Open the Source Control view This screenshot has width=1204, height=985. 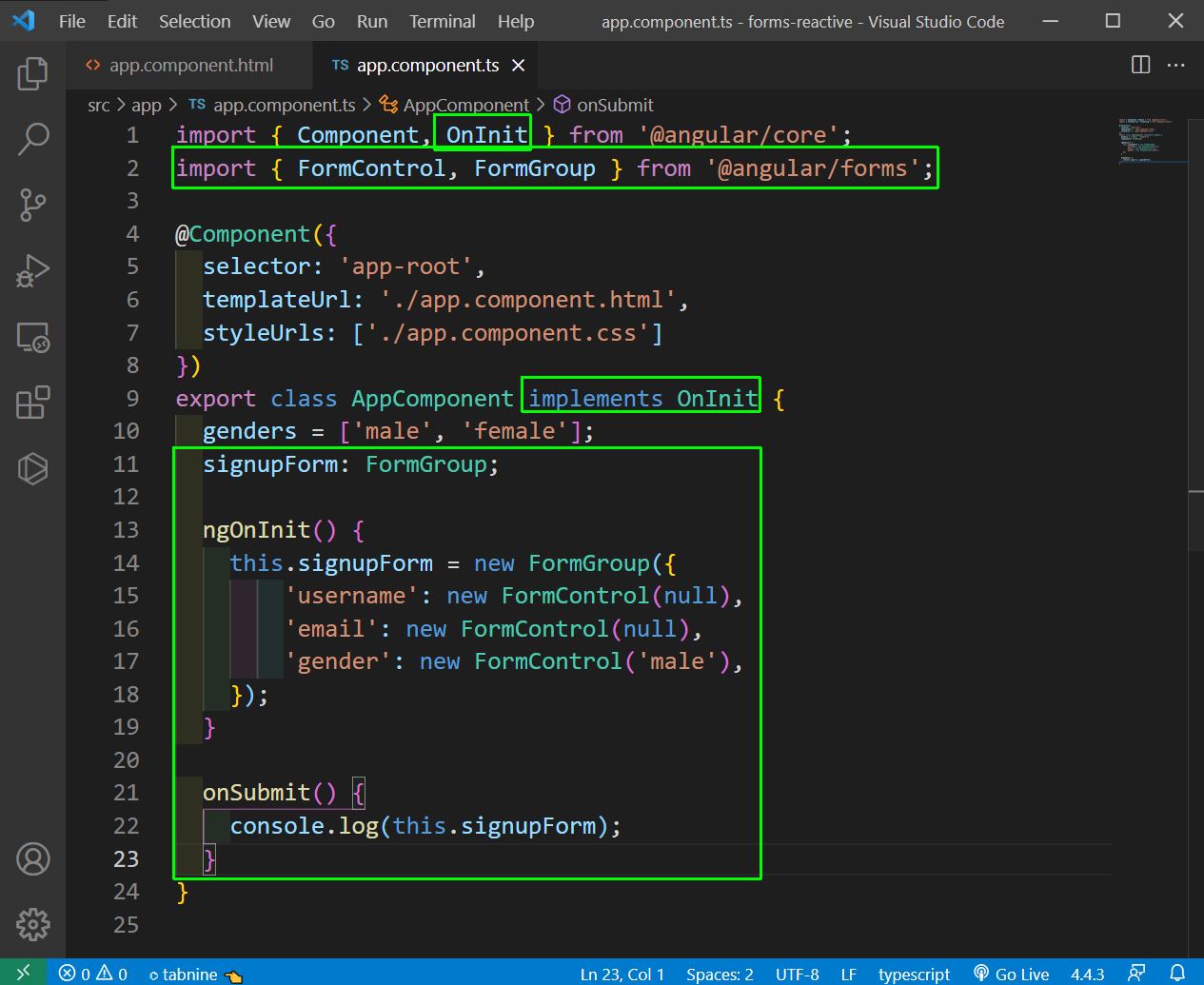[x=32, y=205]
